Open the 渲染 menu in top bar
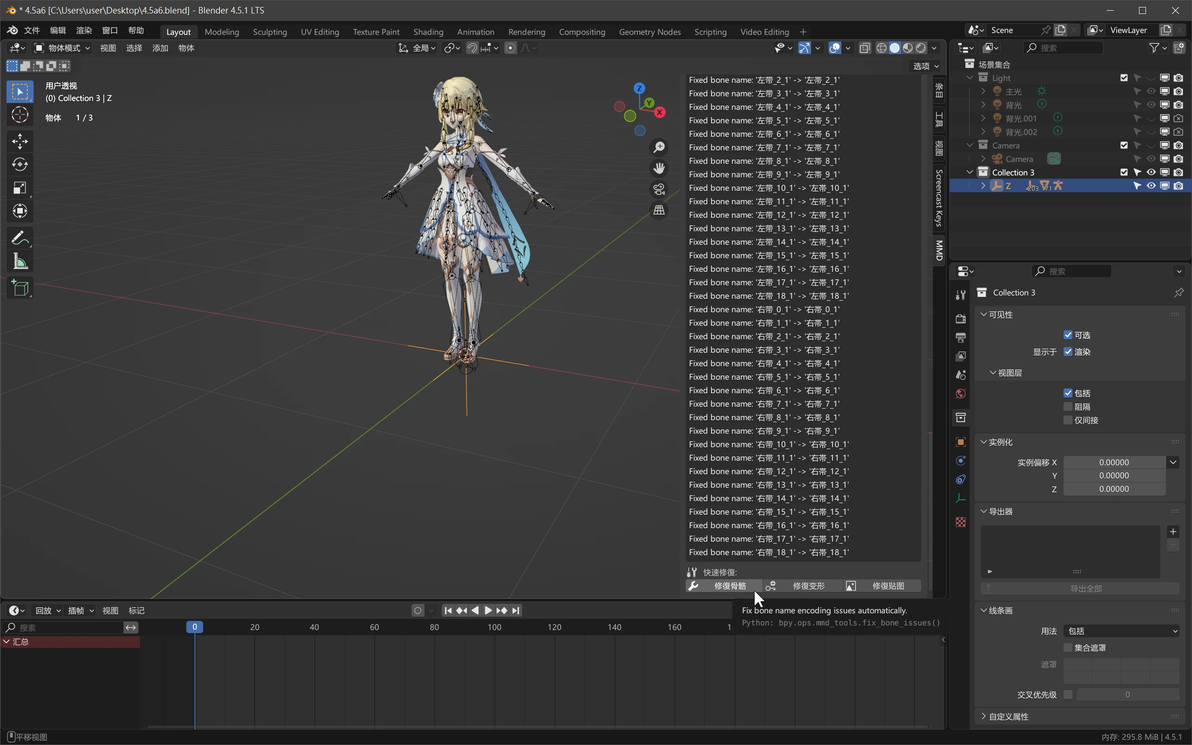The width and height of the screenshot is (1192, 745). (x=84, y=30)
